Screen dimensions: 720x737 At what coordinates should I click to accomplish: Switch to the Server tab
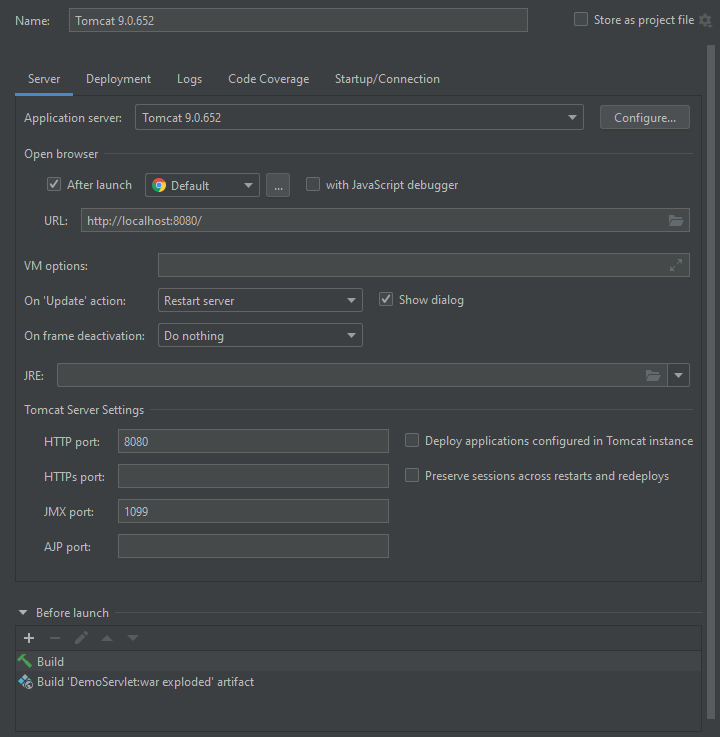coord(44,79)
